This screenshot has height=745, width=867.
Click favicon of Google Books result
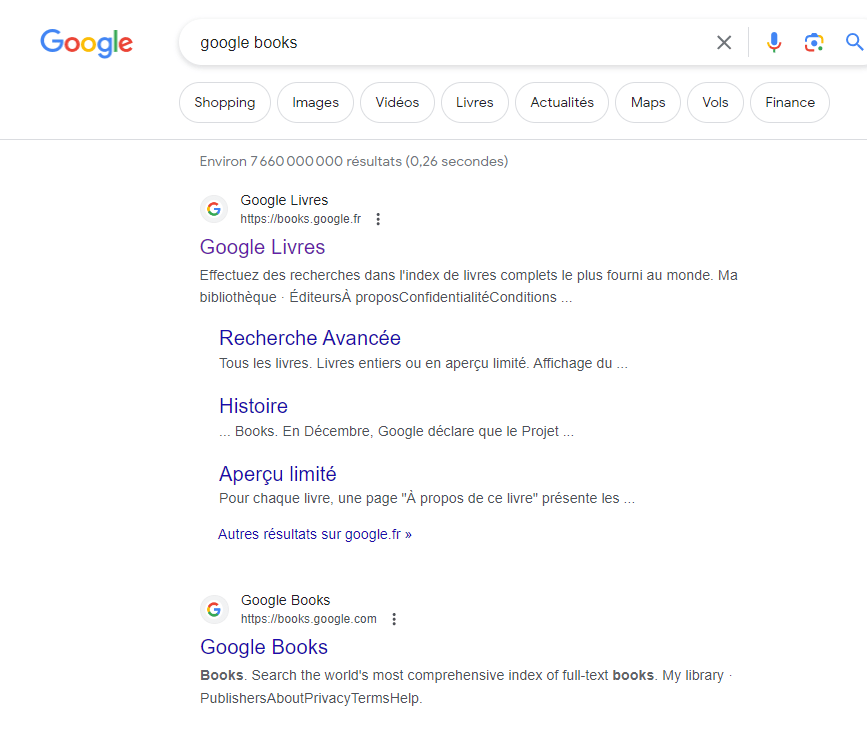pyautogui.click(x=214, y=609)
